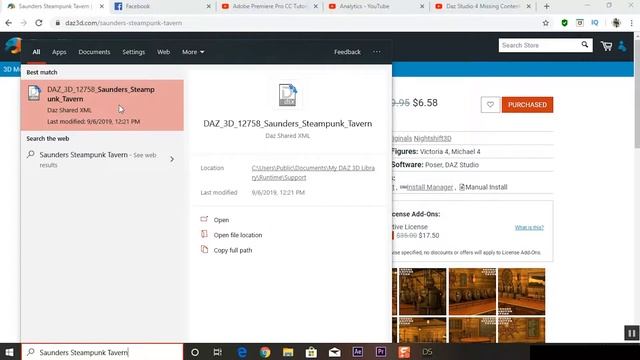Click Feedback in search panel

347,52
